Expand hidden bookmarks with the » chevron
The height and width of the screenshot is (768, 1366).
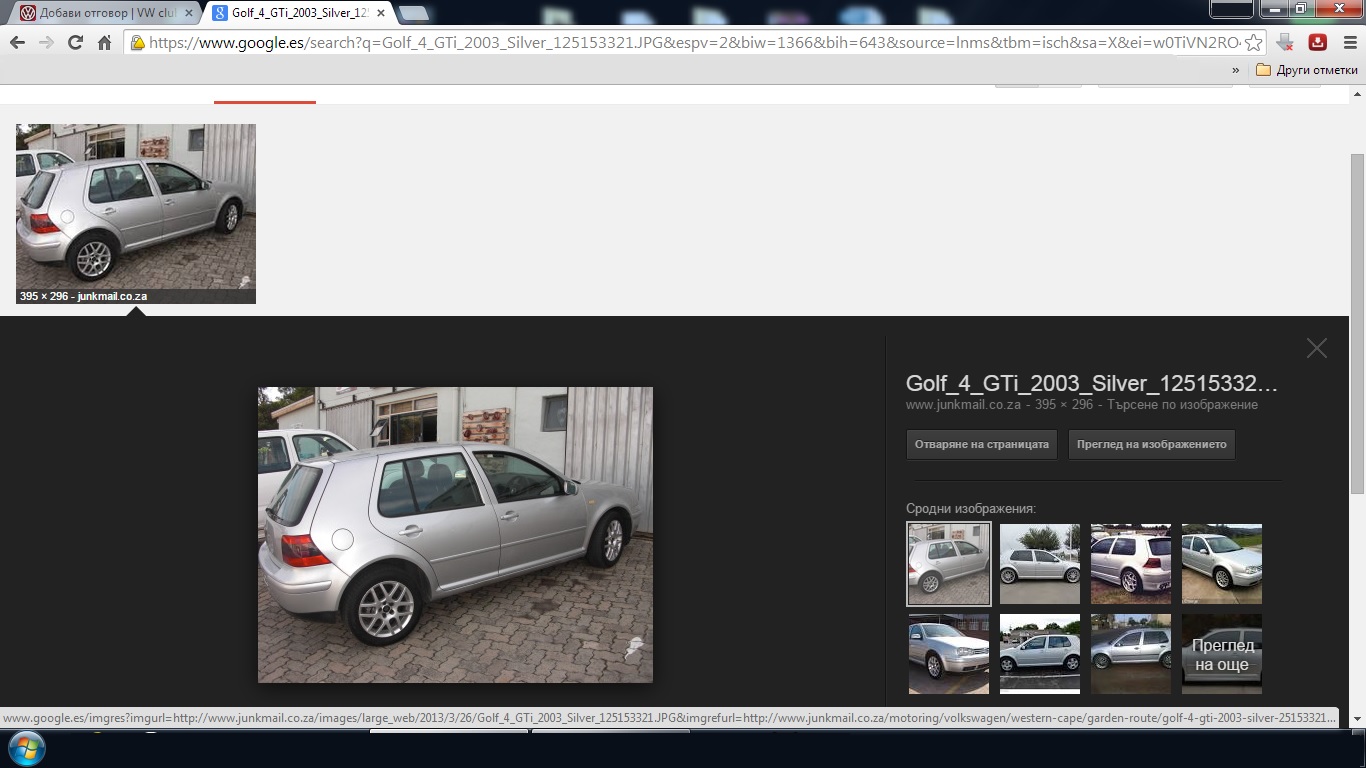click(1235, 70)
